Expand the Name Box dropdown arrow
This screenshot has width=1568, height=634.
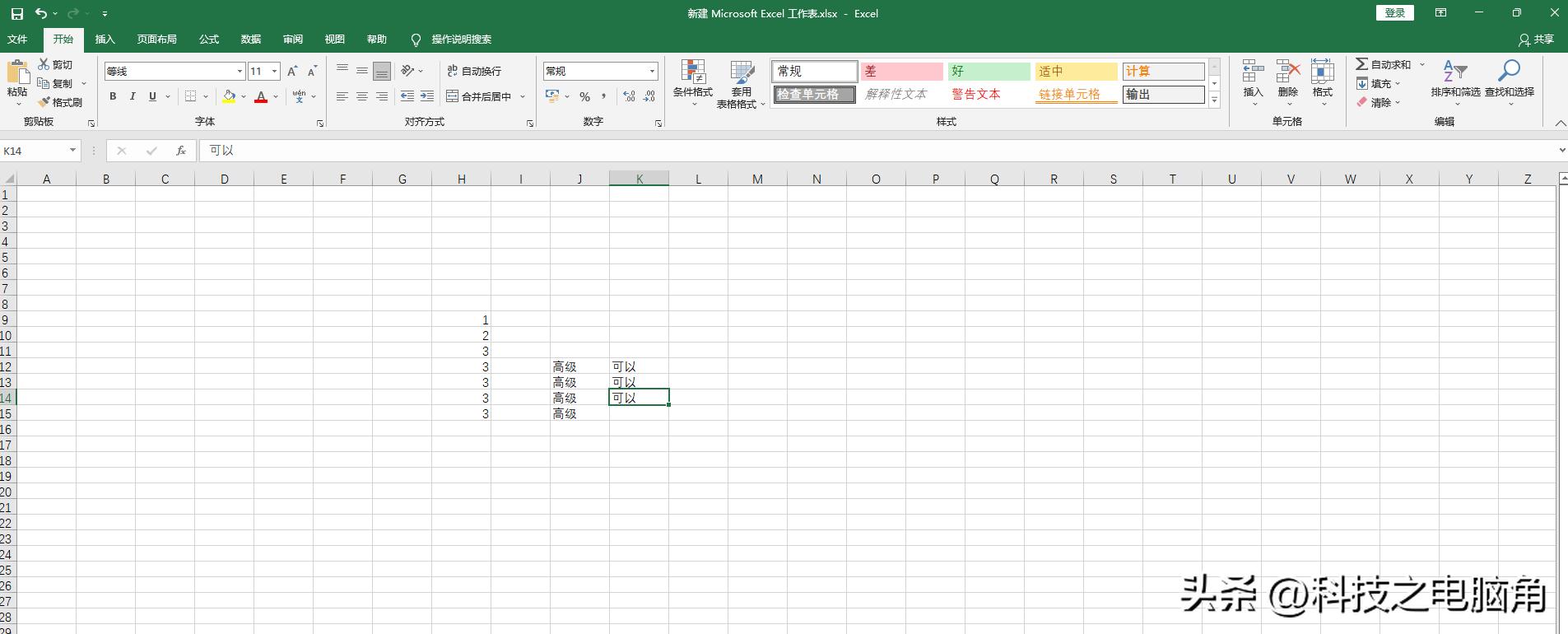point(72,151)
